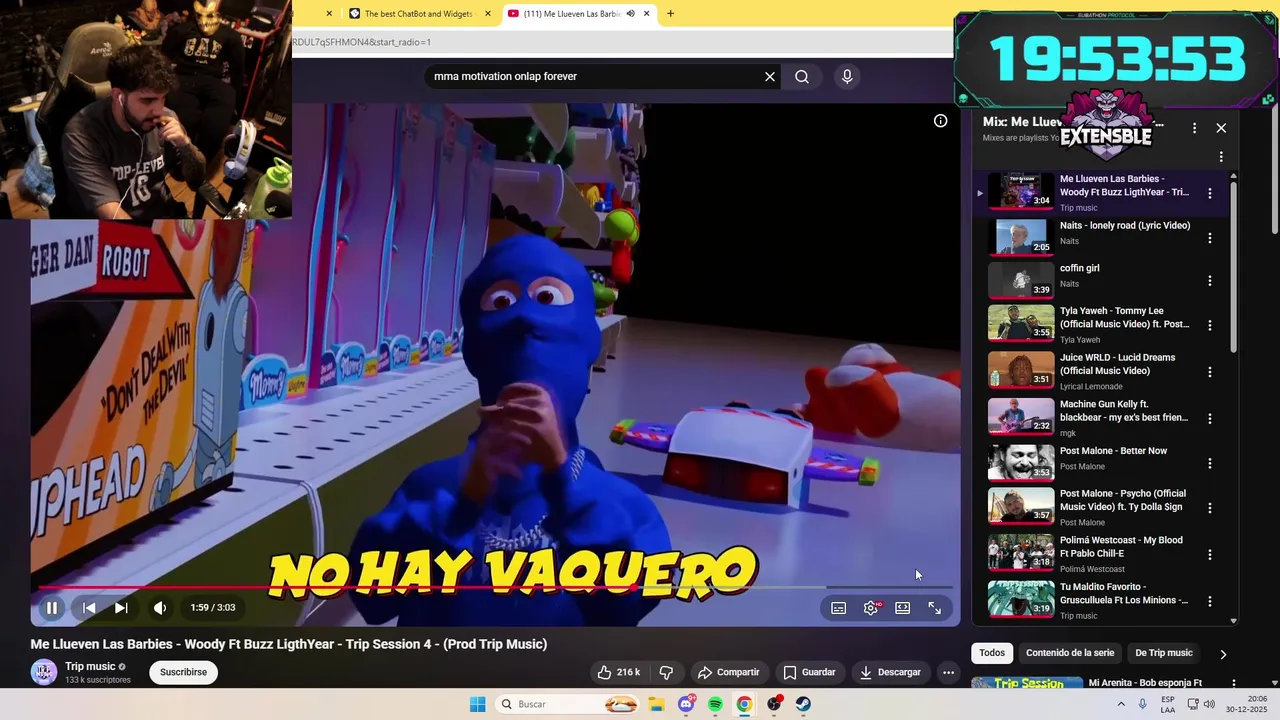Like the video with 216 k likes
This screenshot has width=1280, height=720.
coord(619,672)
